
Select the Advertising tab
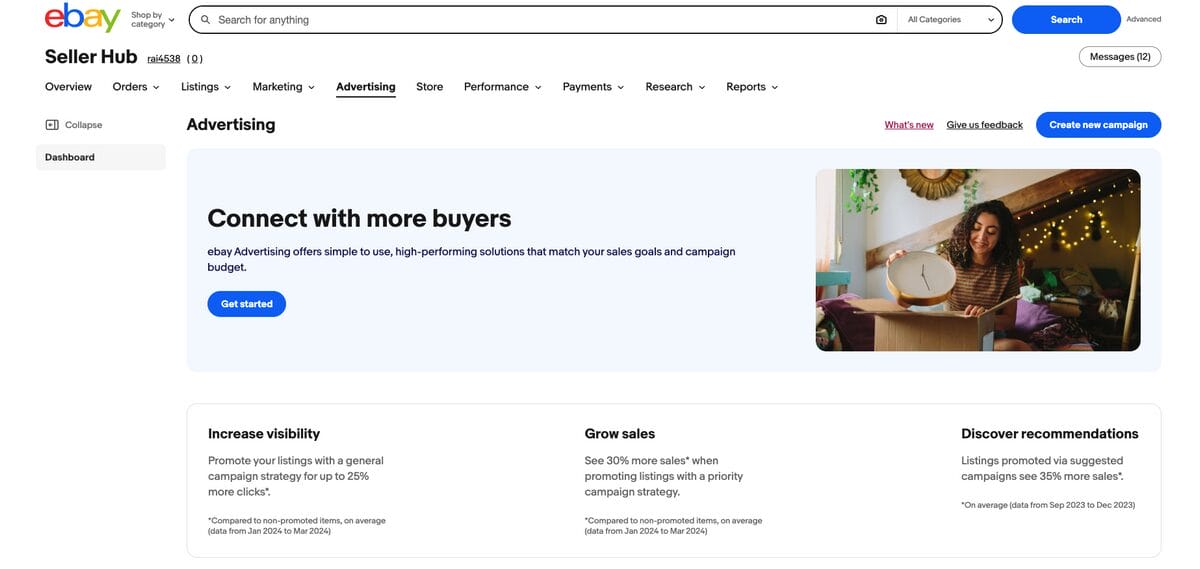(366, 87)
